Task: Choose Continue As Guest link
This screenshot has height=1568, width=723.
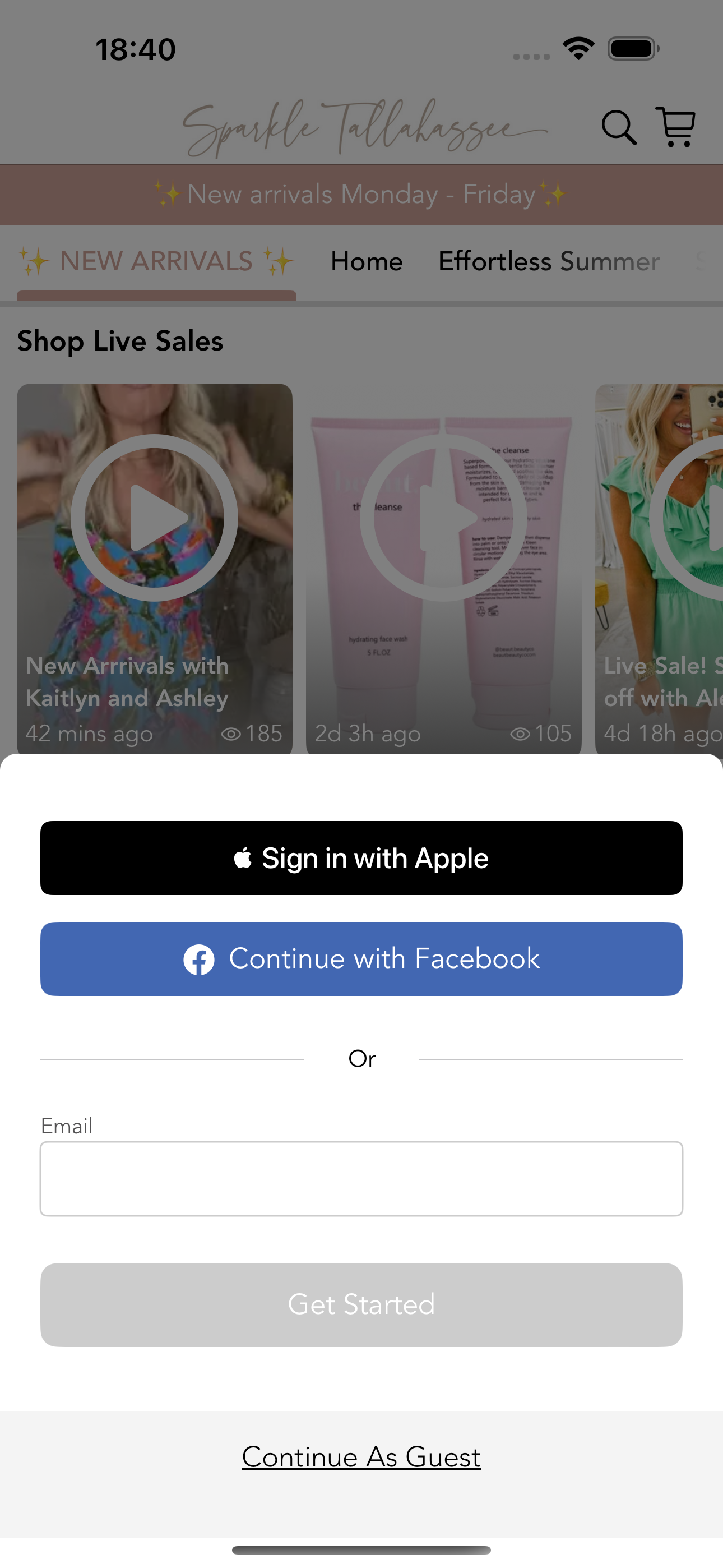Action: [361, 1456]
